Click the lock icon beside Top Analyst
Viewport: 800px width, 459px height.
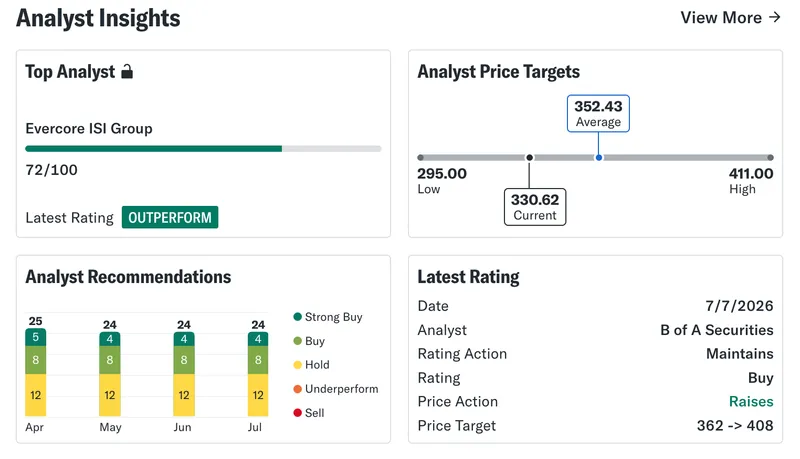(x=127, y=72)
